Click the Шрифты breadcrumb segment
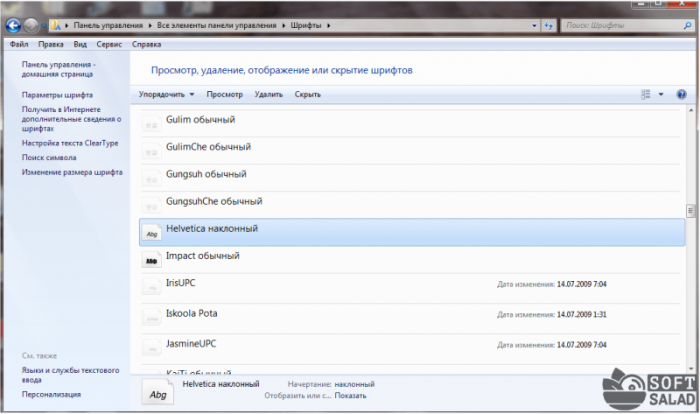The height and width of the screenshot is (414, 700). tap(306, 25)
